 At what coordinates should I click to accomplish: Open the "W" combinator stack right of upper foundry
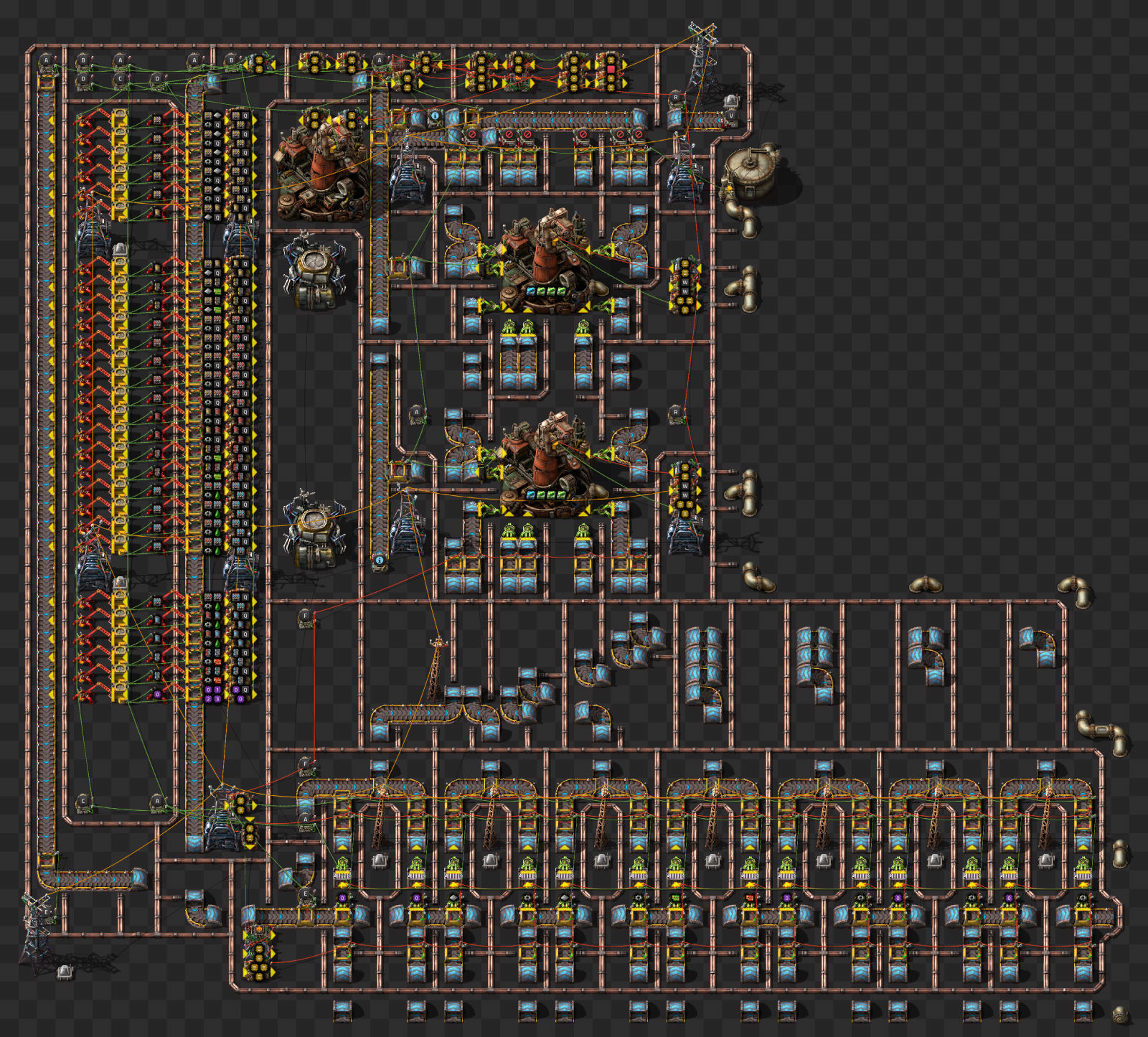684,286
